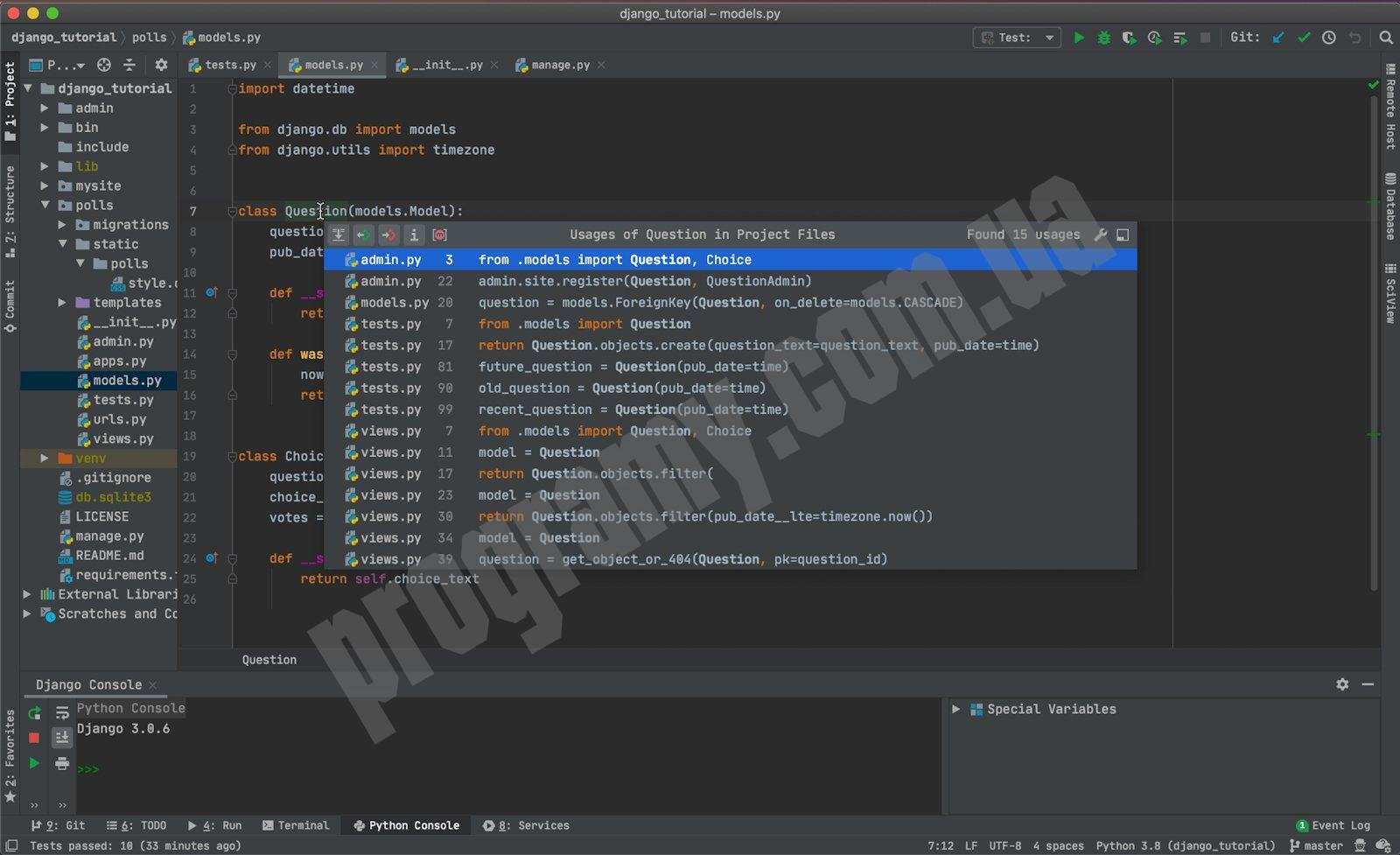Image resolution: width=1400 pixels, height=855 pixels.
Task: Close the models.py editor tab
Action: (374, 65)
